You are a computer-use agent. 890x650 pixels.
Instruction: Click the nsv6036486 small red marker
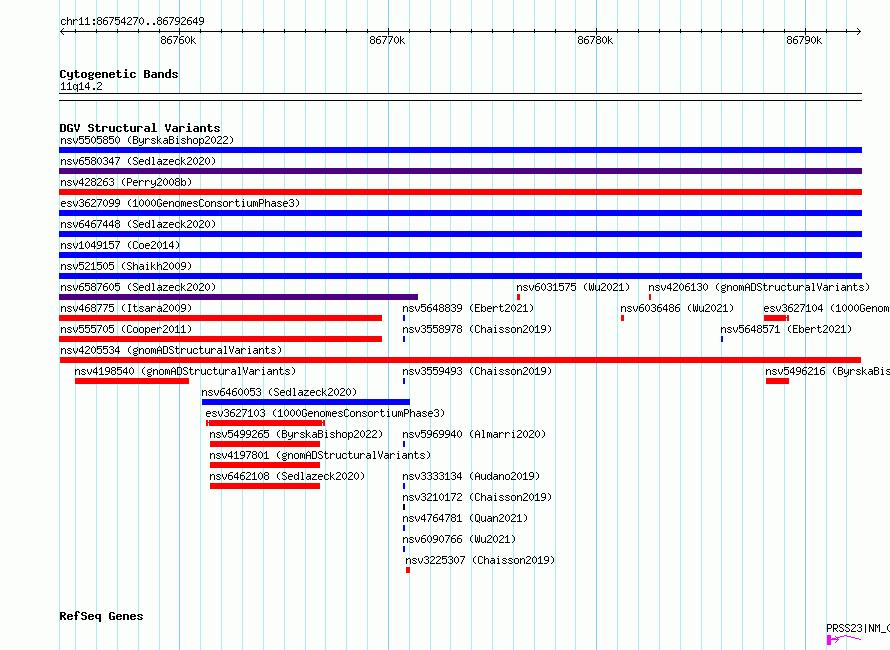pos(623,318)
